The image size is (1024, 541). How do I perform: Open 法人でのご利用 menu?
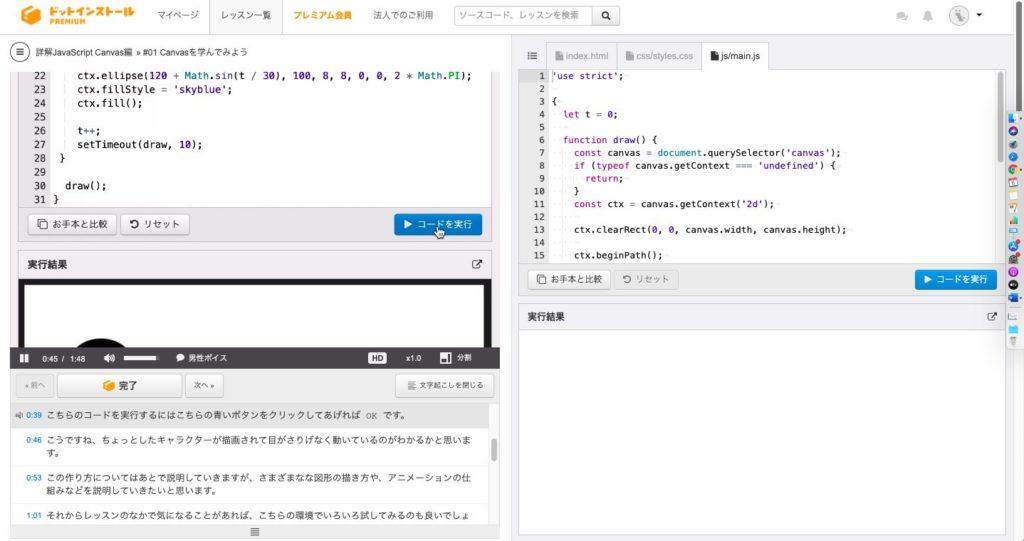coord(403,15)
